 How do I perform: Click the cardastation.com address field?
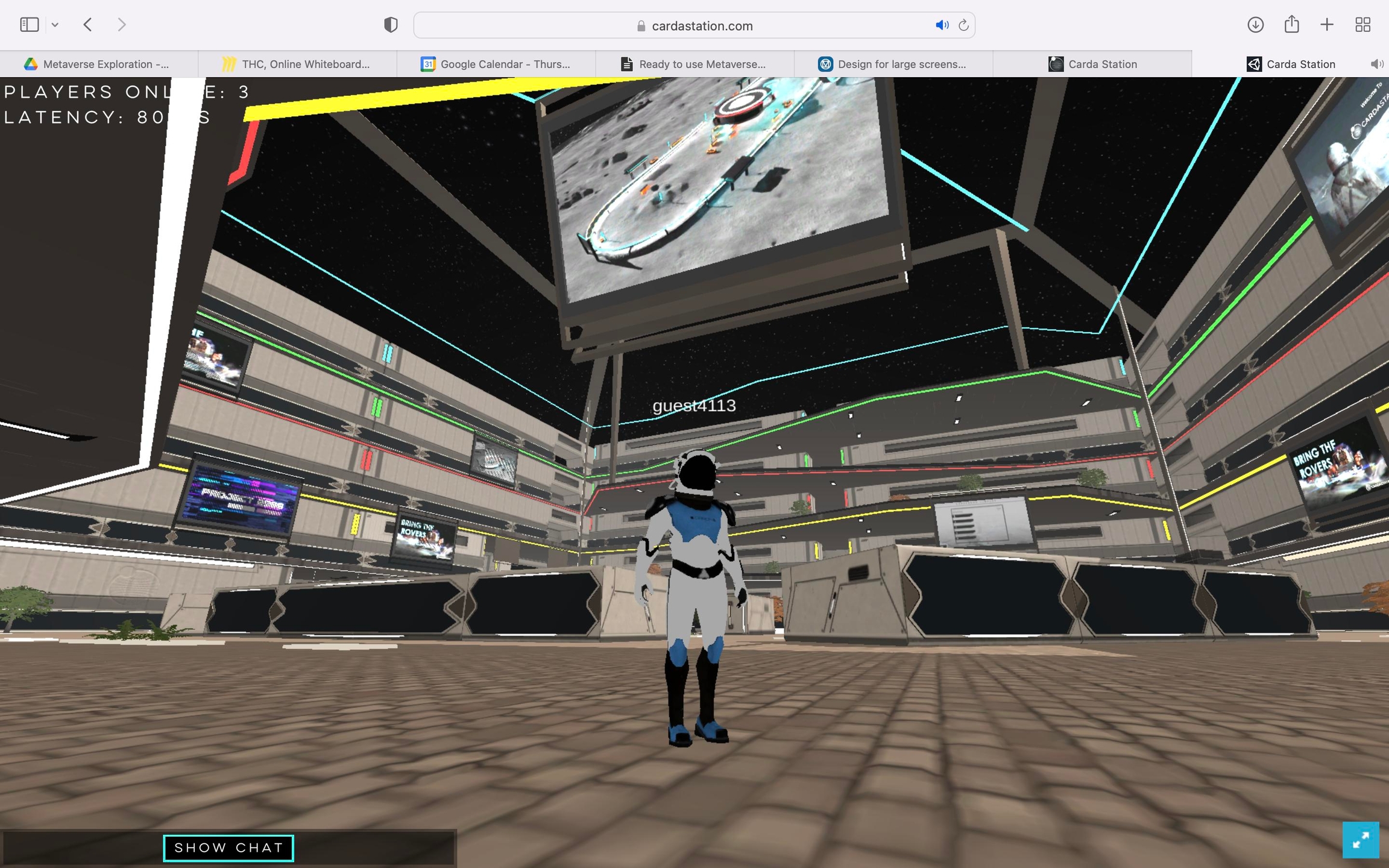[x=702, y=26]
